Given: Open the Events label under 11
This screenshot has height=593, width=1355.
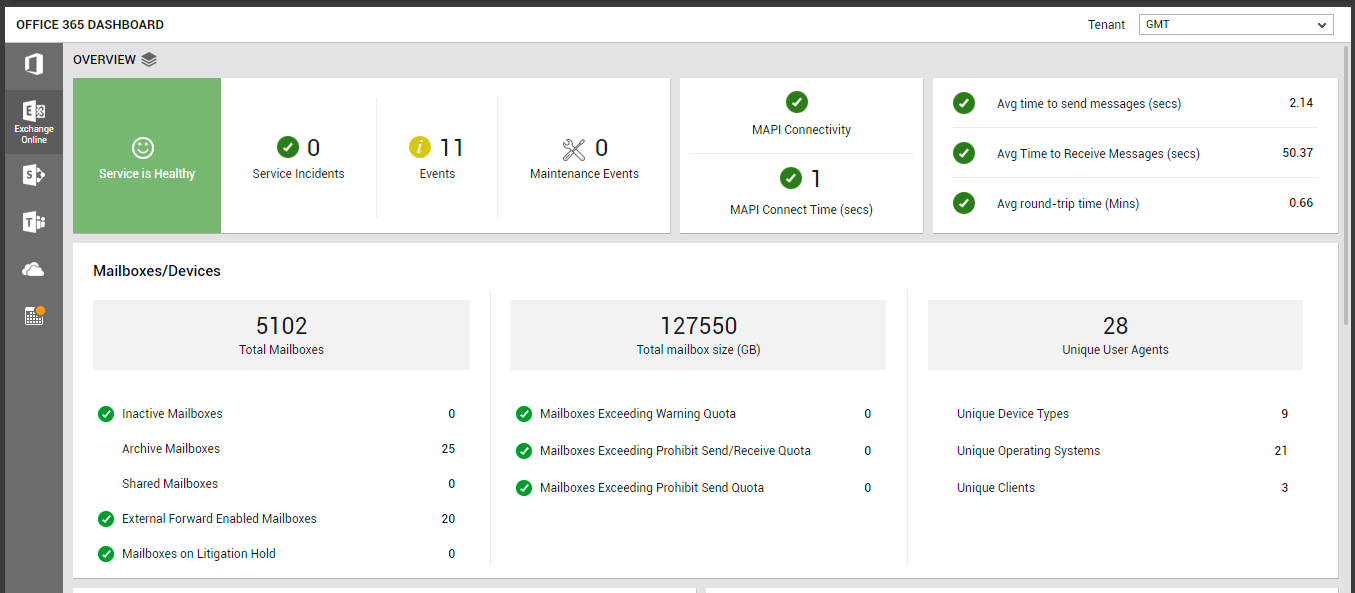Looking at the screenshot, I should coord(437,174).
